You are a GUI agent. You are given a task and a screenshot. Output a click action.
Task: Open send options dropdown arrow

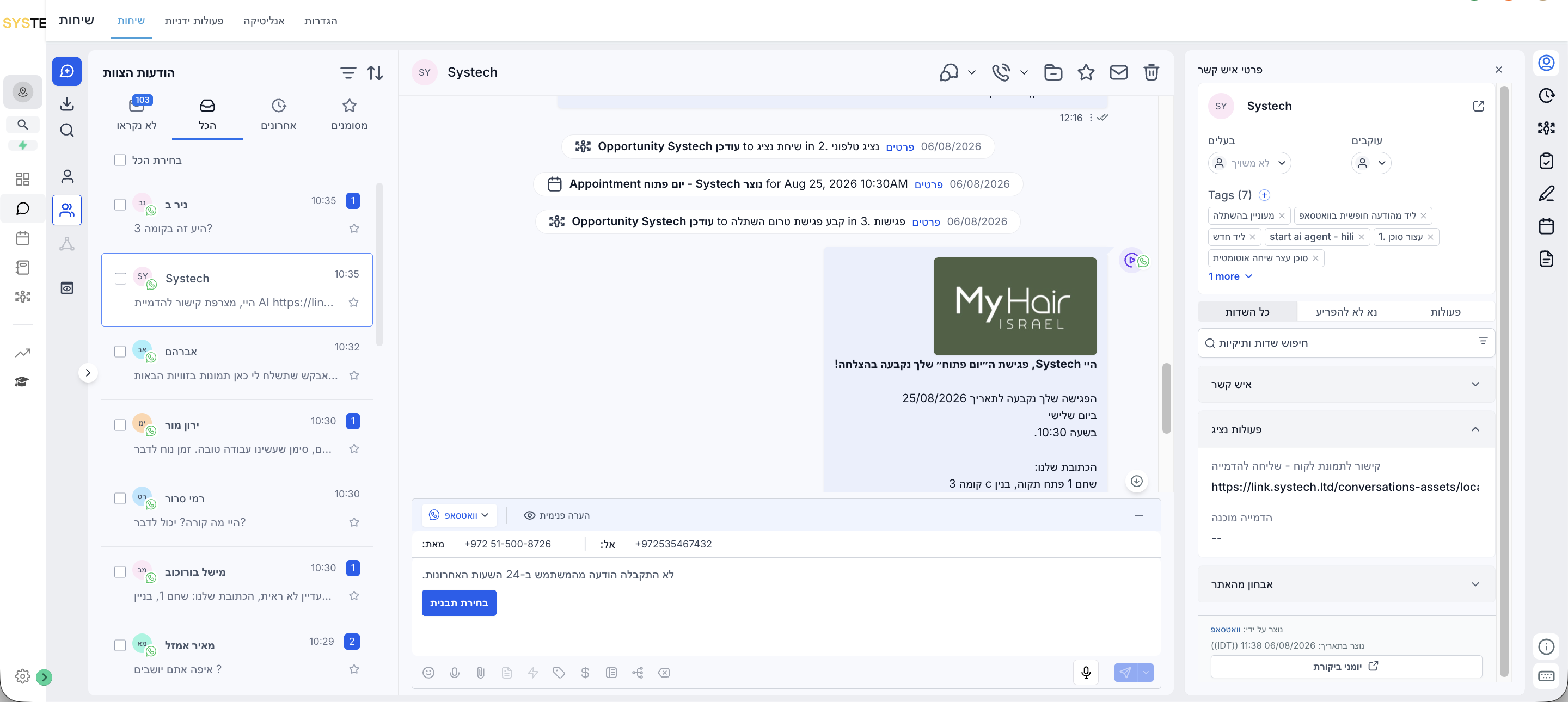pyautogui.click(x=1146, y=672)
